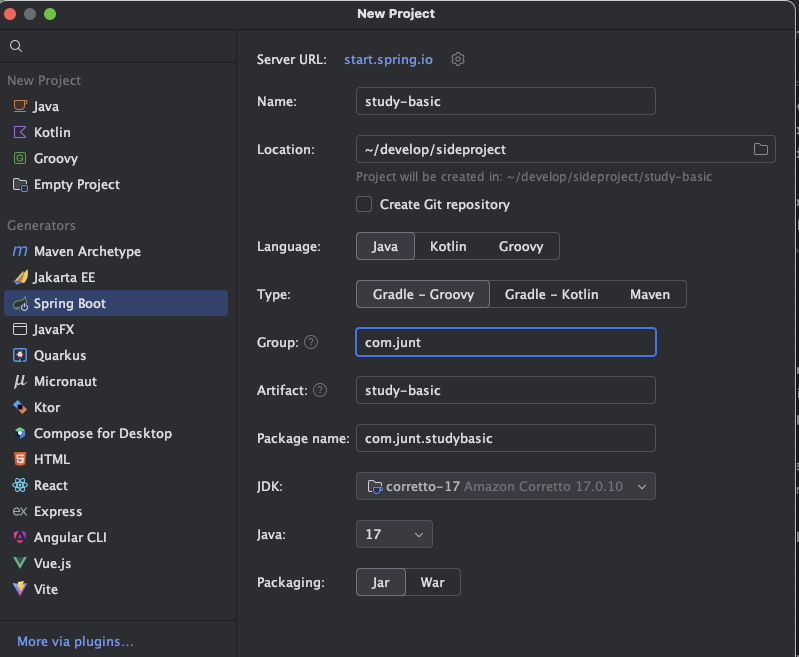Open More via plugins link
This screenshot has height=657, width=799.
click(75, 641)
